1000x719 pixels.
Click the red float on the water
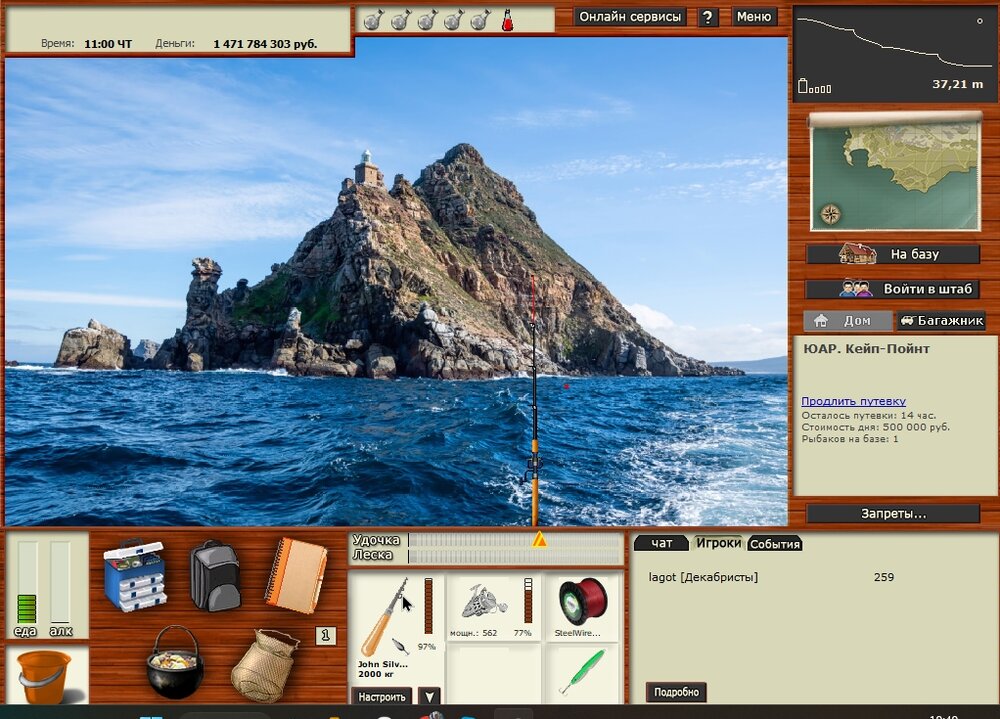pos(566,386)
